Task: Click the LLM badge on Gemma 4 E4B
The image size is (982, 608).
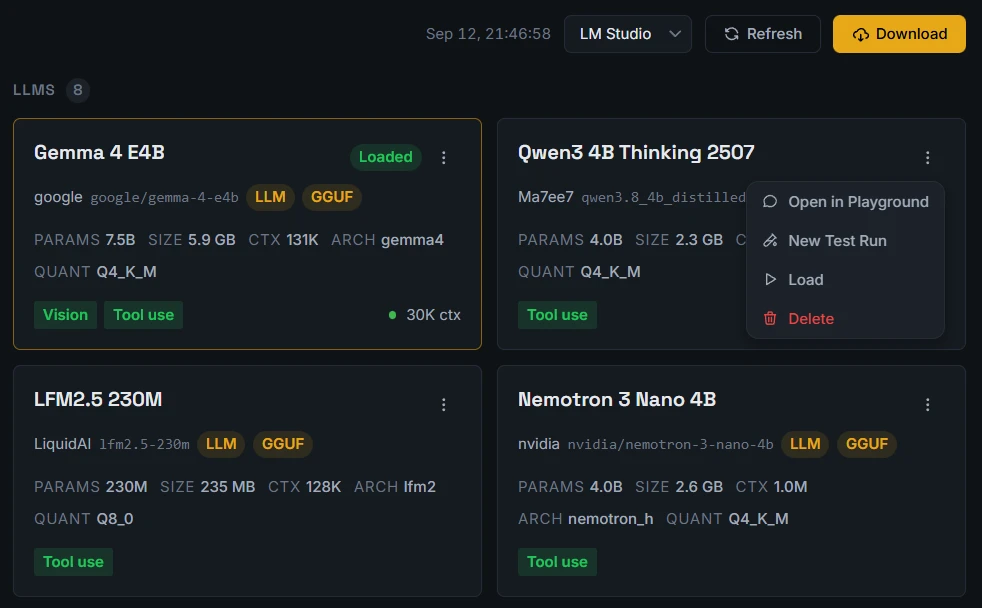Action: (x=271, y=197)
